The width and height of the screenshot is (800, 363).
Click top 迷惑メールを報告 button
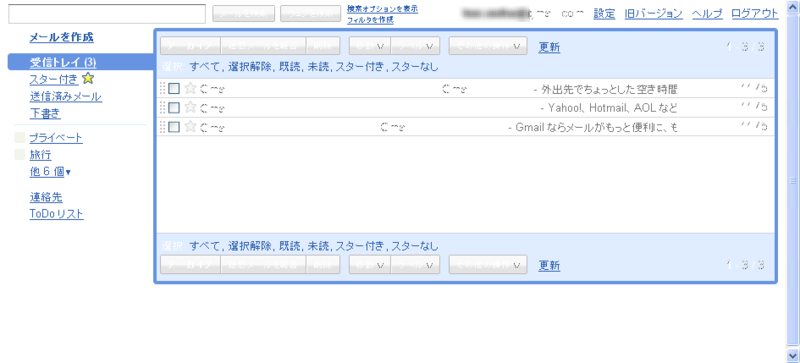pos(263,46)
